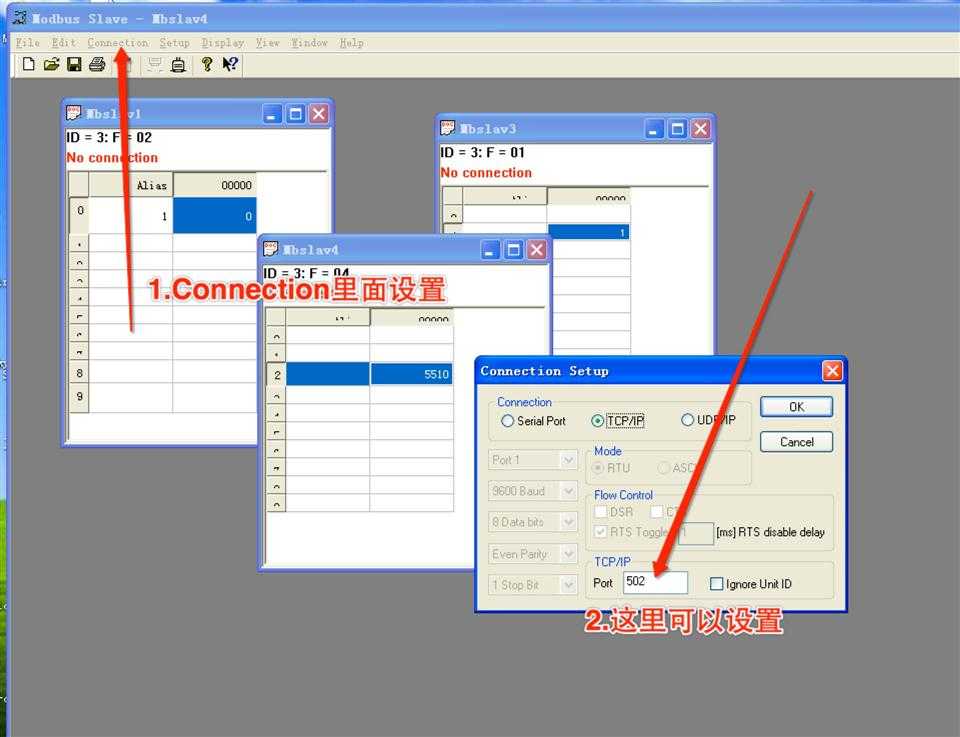This screenshot has height=737, width=960.
Task: Click the greyed-out icon right of toolbar separator
Action: 155,64
